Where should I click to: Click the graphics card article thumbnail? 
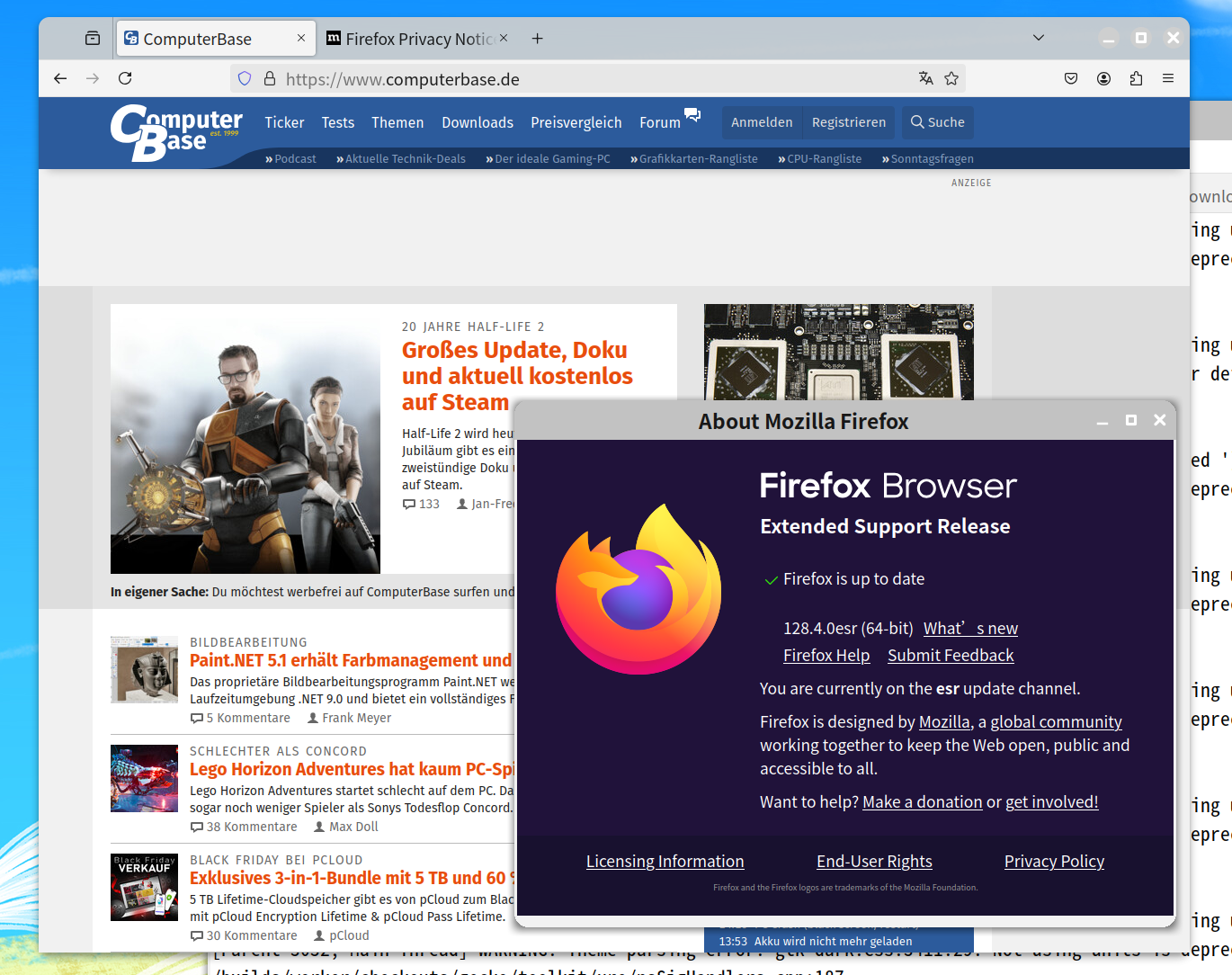(839, 352)
